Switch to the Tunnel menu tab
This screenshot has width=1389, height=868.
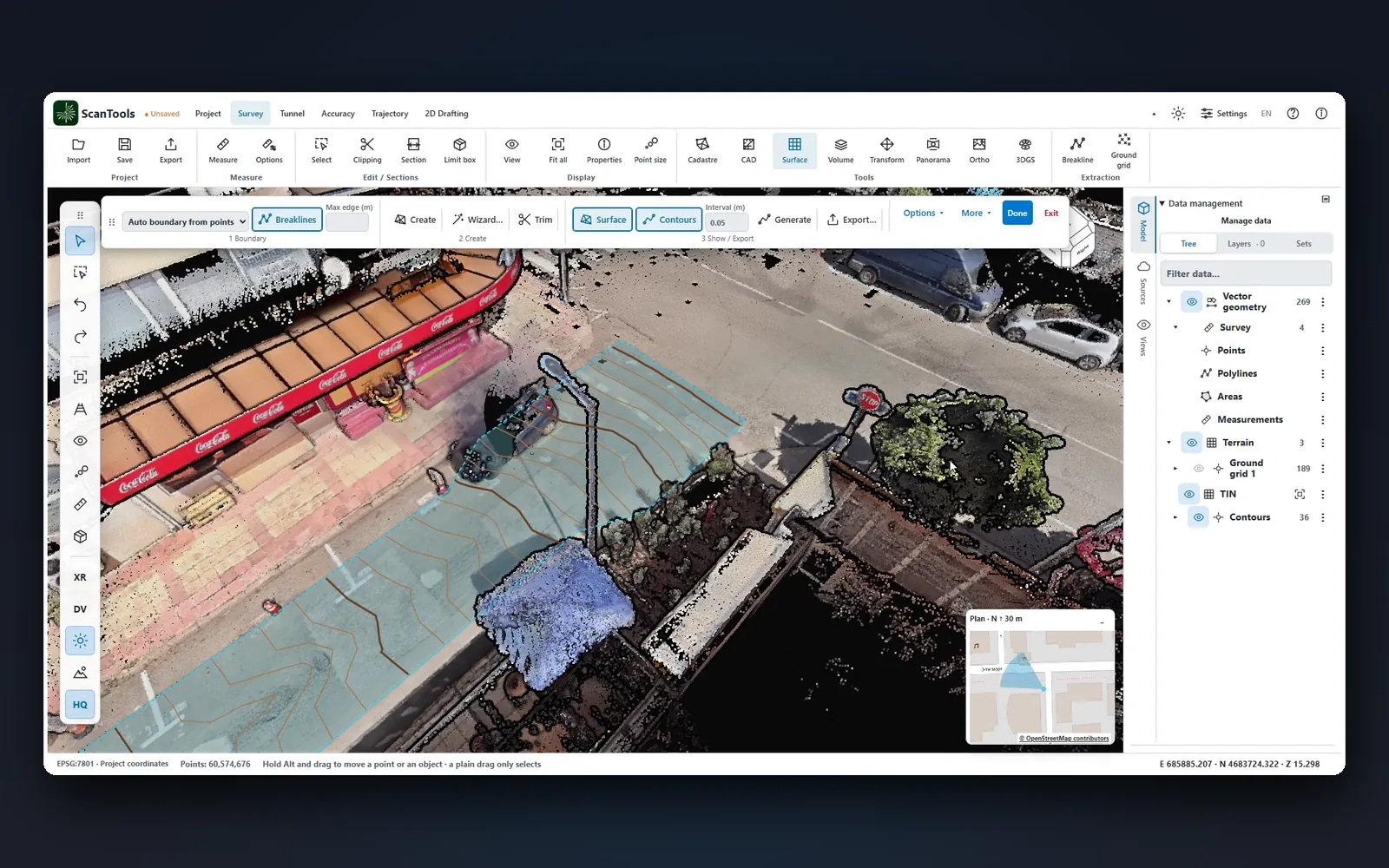click(292, 114)
